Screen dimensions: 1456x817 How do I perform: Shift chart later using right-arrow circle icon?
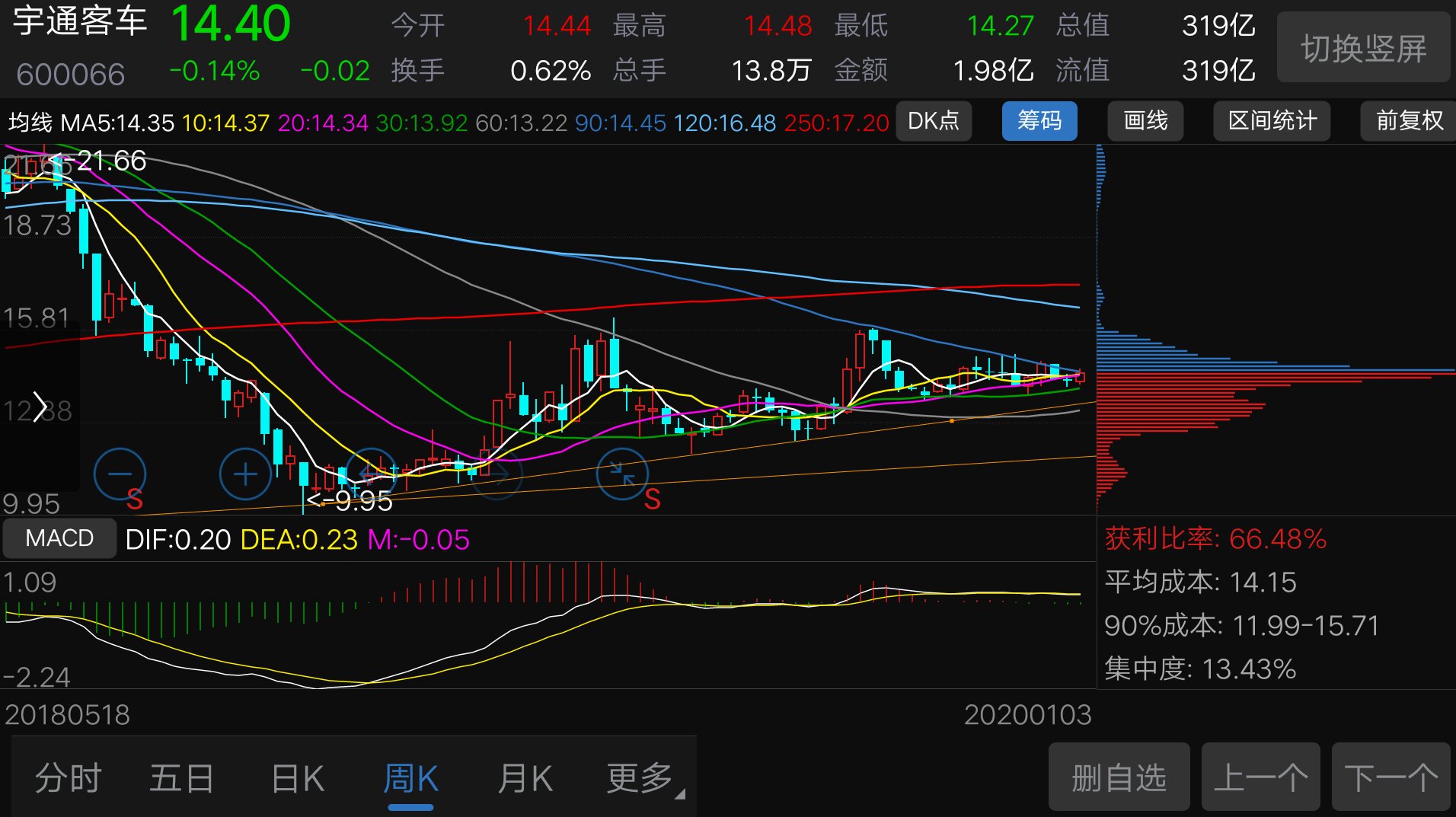click(x=497, y=474)
